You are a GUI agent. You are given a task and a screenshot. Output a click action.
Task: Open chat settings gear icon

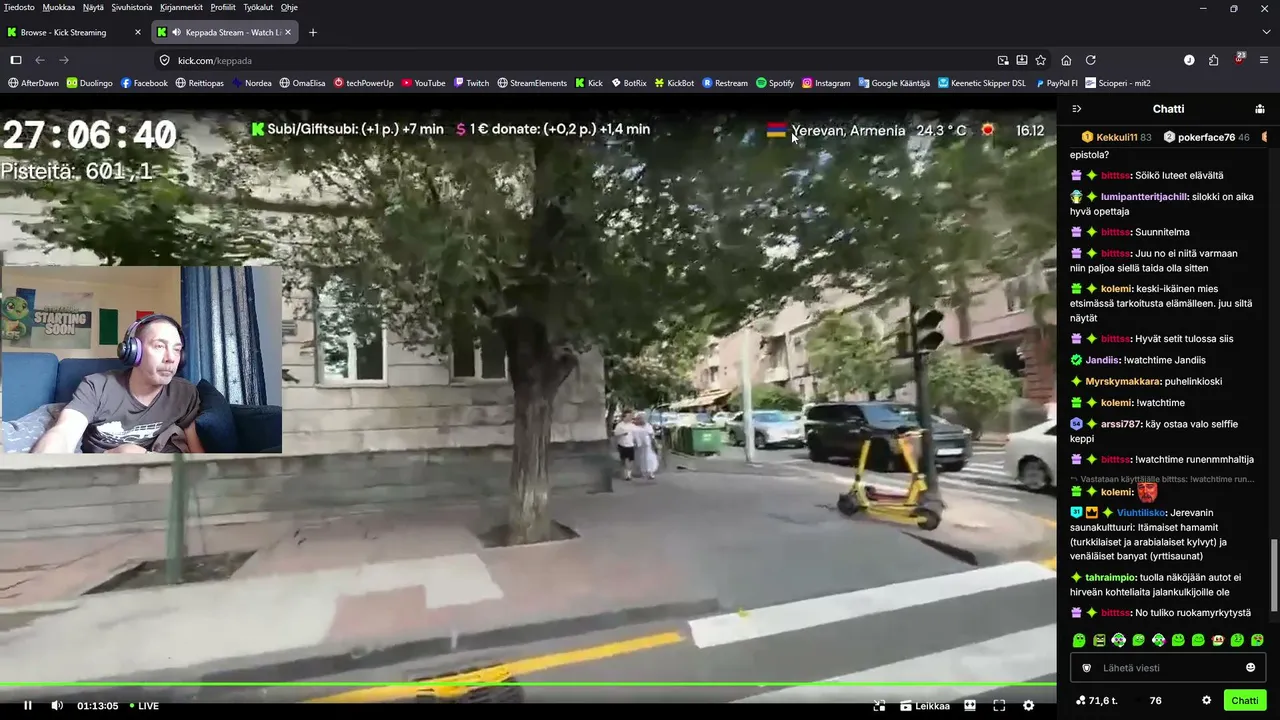(x=1206, y=701)
